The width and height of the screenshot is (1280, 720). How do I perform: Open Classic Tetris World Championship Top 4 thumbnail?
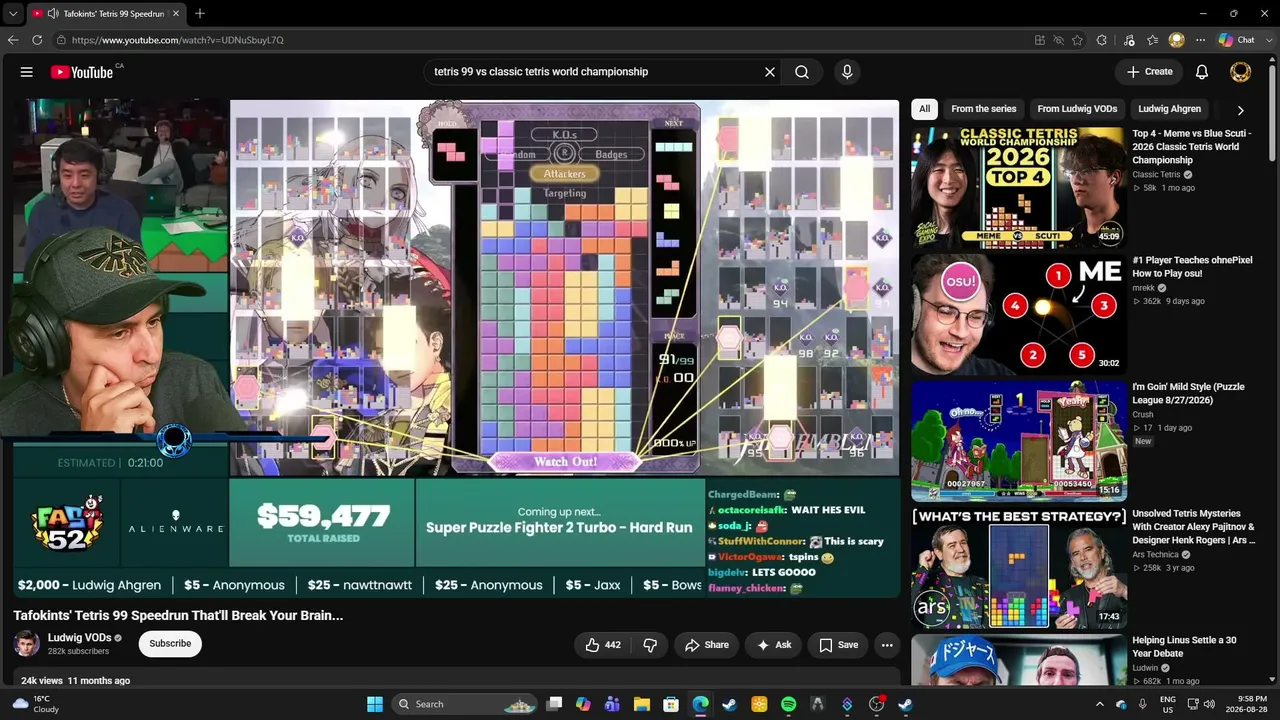1018,187
